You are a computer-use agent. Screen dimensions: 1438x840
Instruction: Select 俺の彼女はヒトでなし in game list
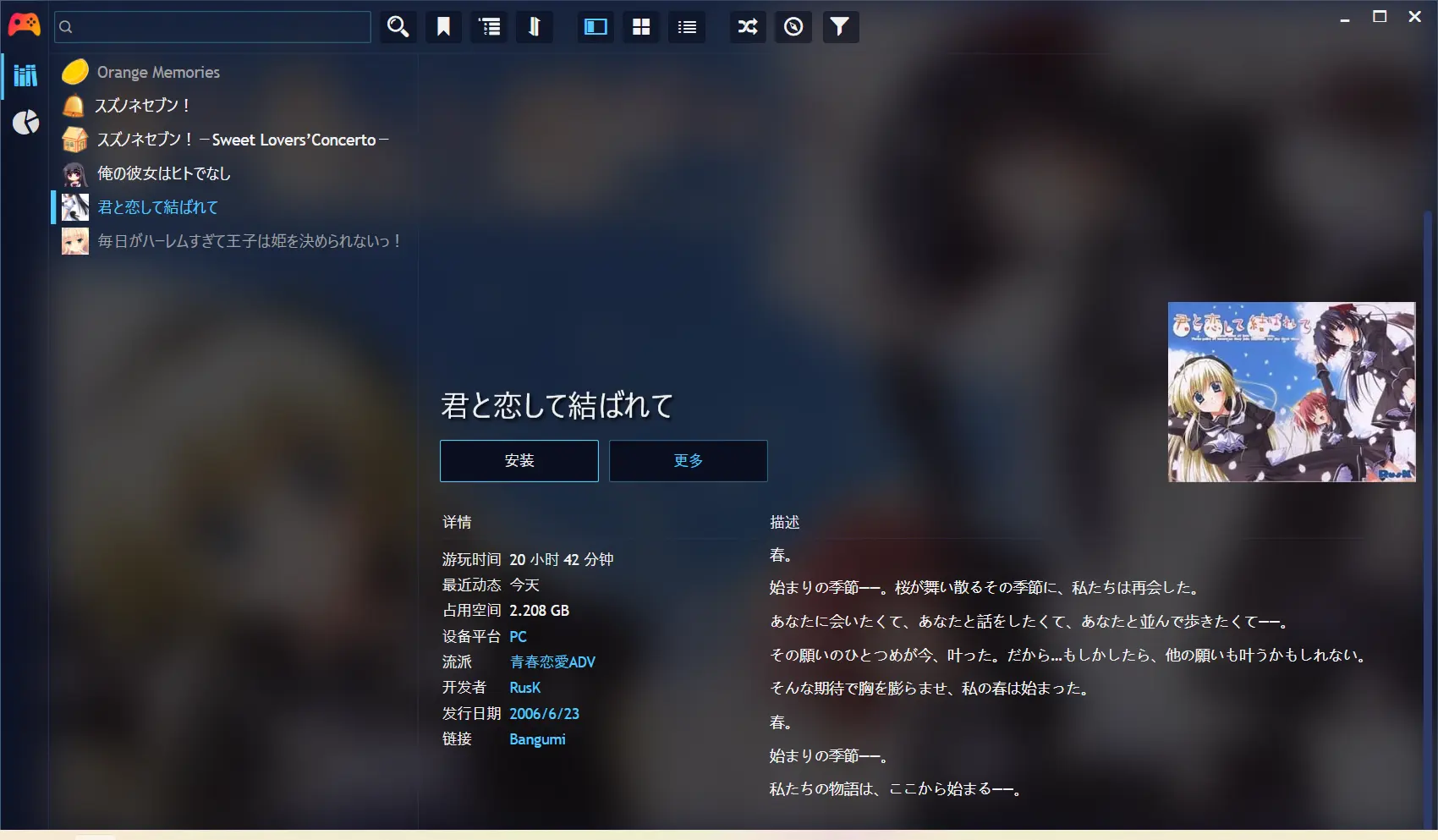pos(163,173)
